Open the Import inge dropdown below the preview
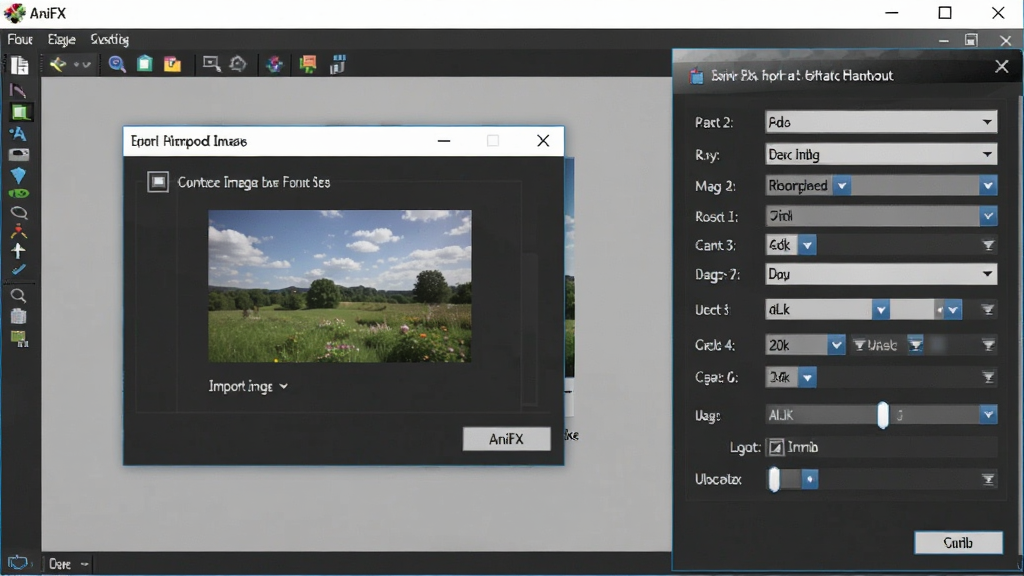The width and height of the screenshot is (1024, 576). [248, 387]
